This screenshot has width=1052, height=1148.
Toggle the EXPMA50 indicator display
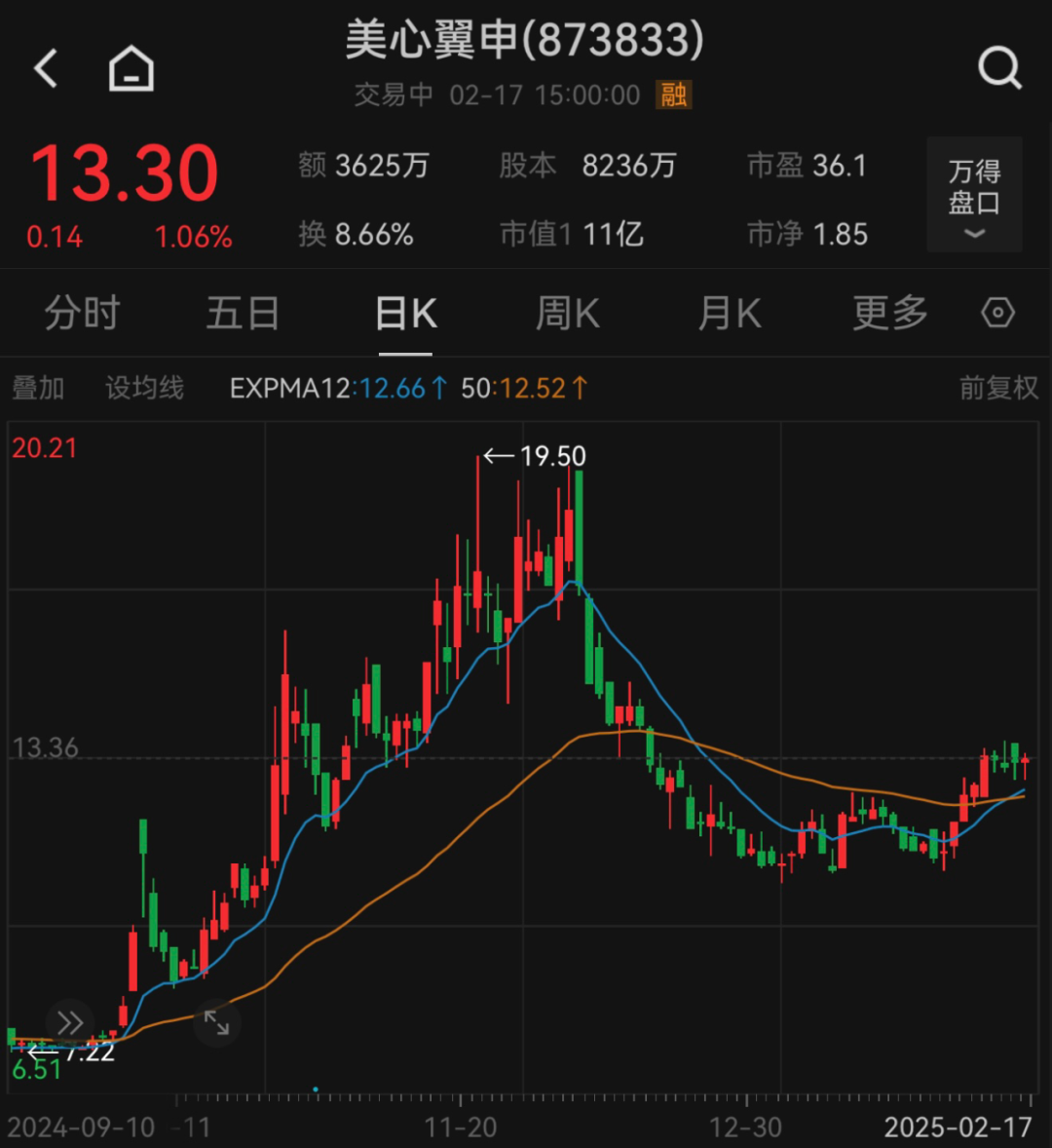tap(523, 387)
